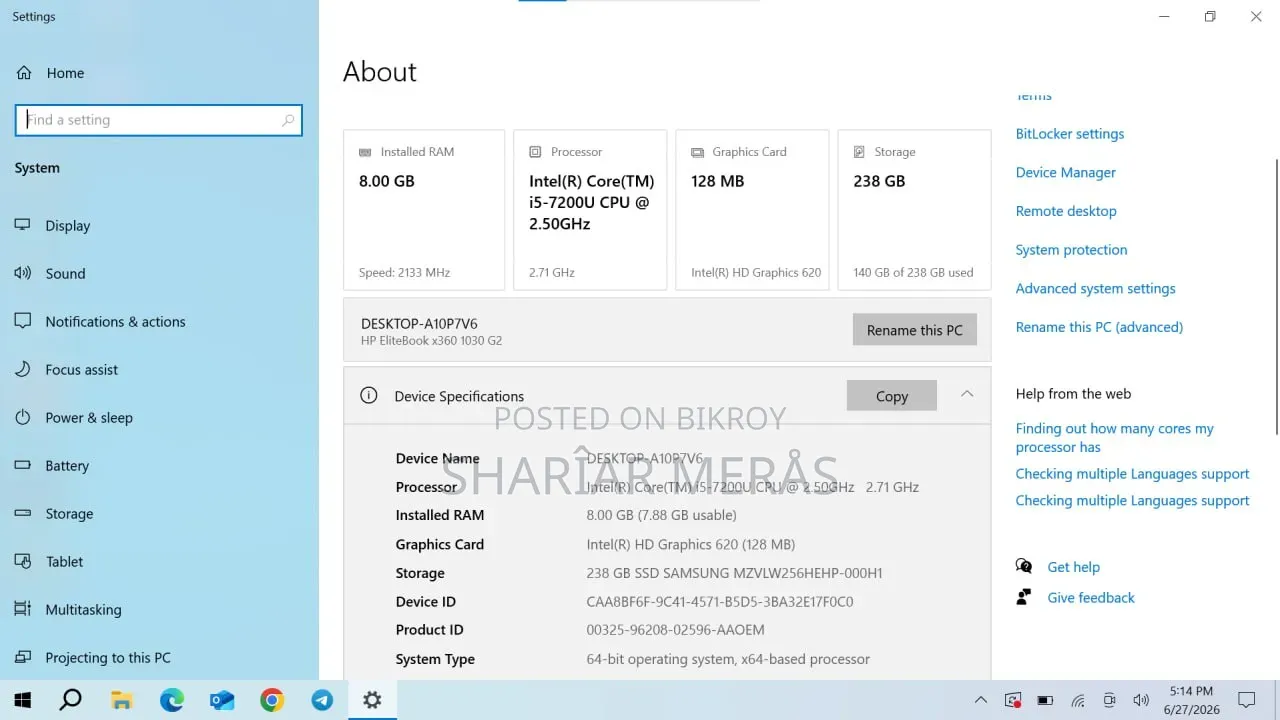Click the Projecting to this PC icon
1280x720 pixels.
pos(23,657)
